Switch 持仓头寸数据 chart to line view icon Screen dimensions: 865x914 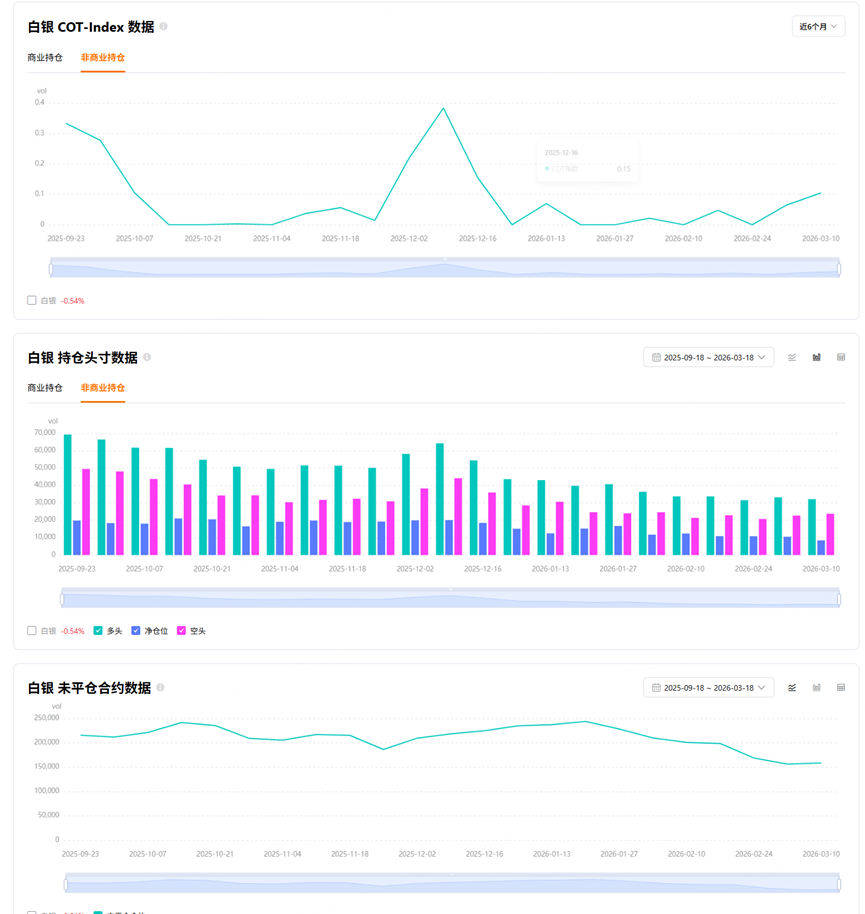[x=792, y=357]
